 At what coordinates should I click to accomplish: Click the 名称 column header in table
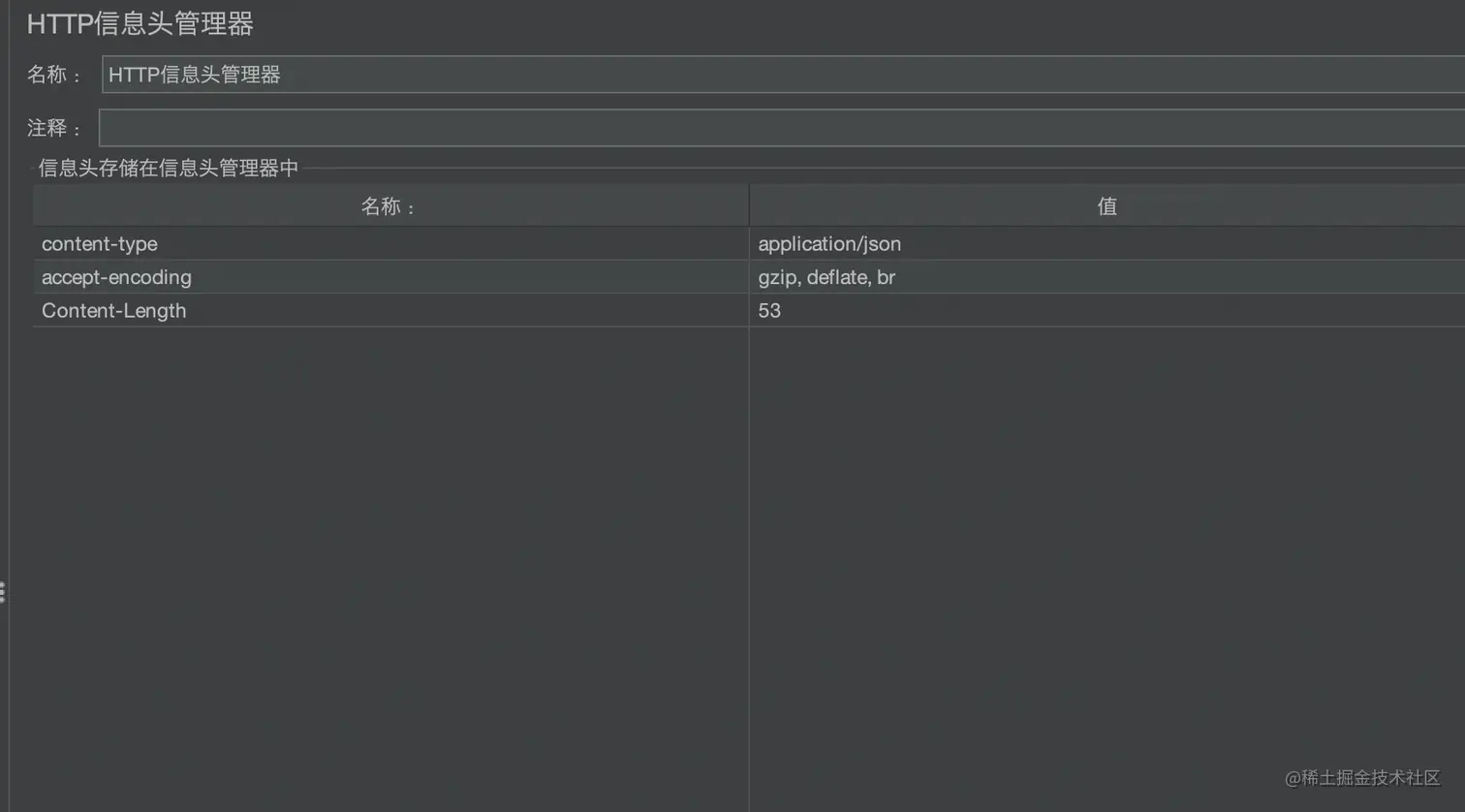click(390, 206)
